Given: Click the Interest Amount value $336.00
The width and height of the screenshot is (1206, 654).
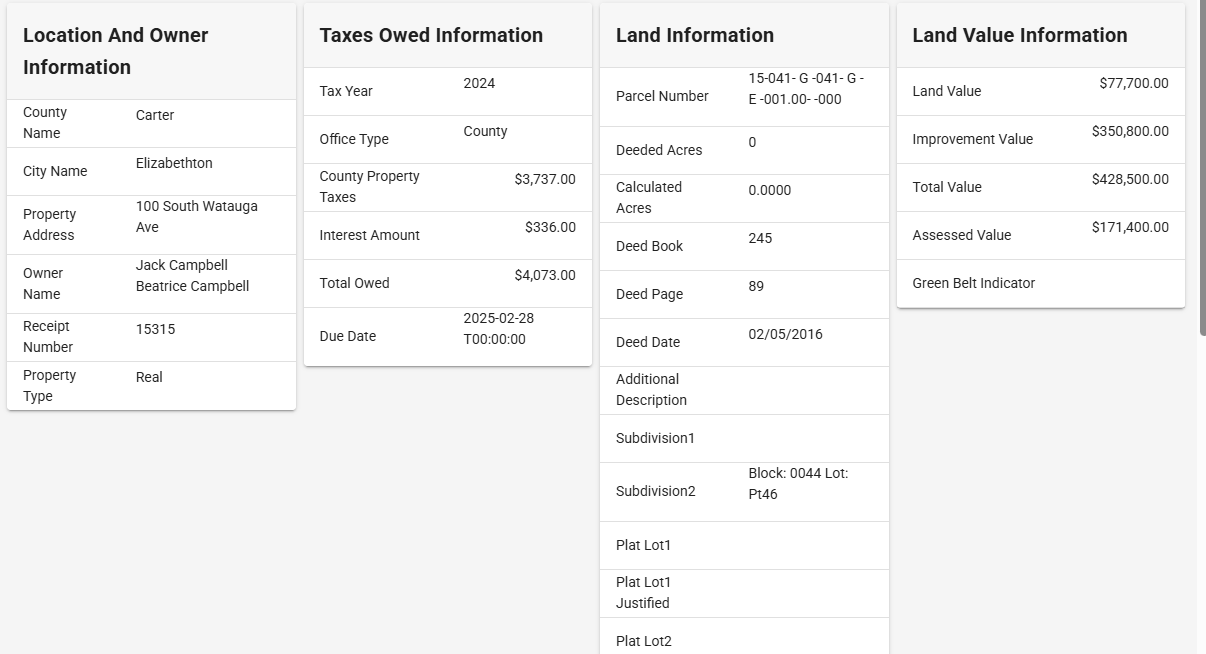Looking at the screenshot, I should 549,227.
